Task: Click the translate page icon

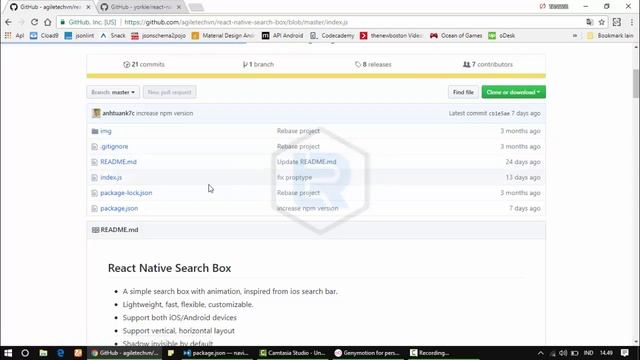Action: (589, 22)
